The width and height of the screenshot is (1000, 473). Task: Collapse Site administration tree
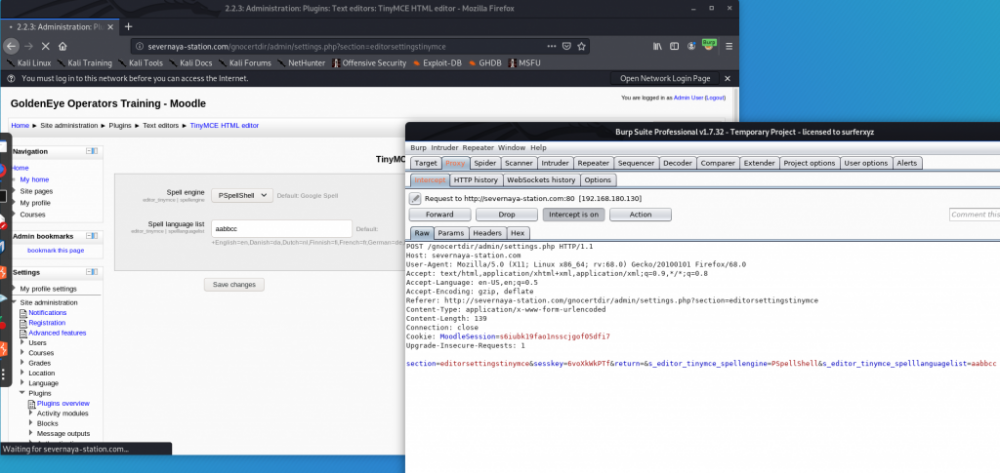(15, 302)
